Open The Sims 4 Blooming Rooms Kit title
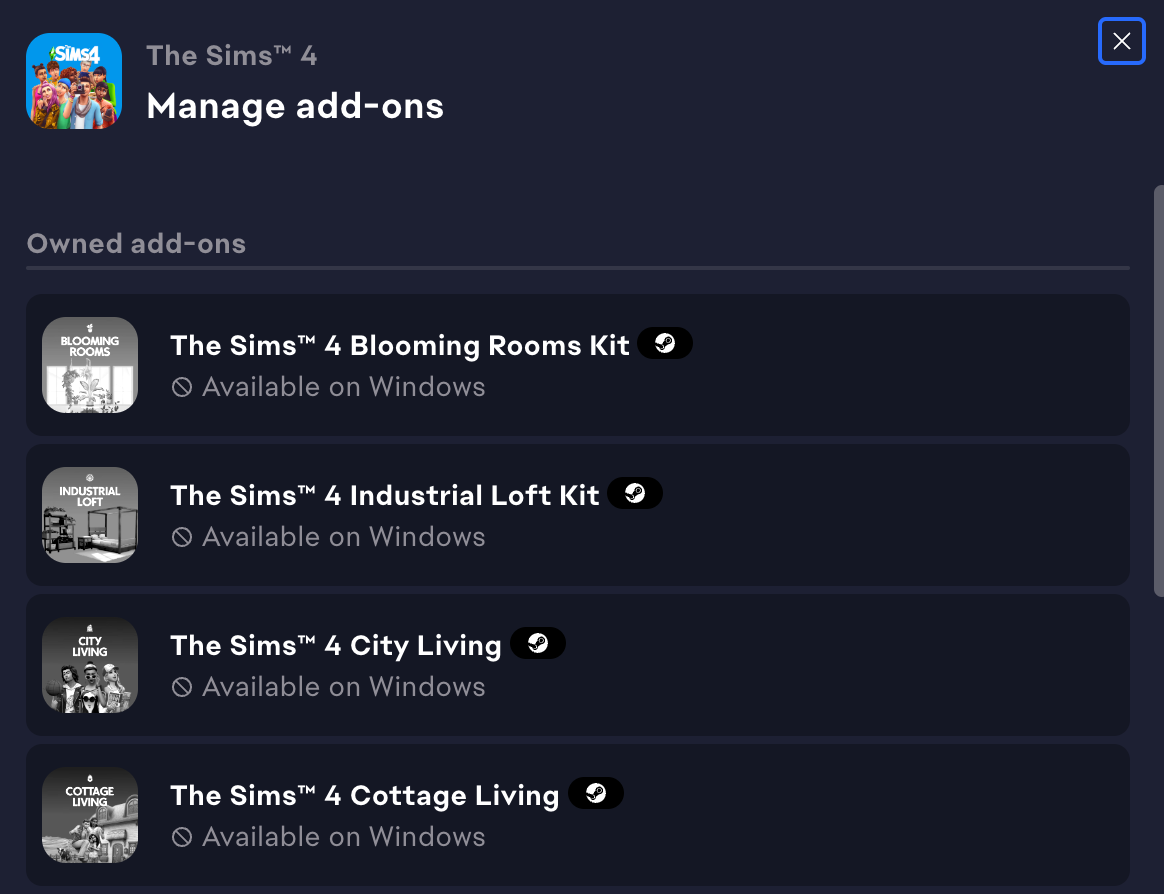 (x=400, y=345)
